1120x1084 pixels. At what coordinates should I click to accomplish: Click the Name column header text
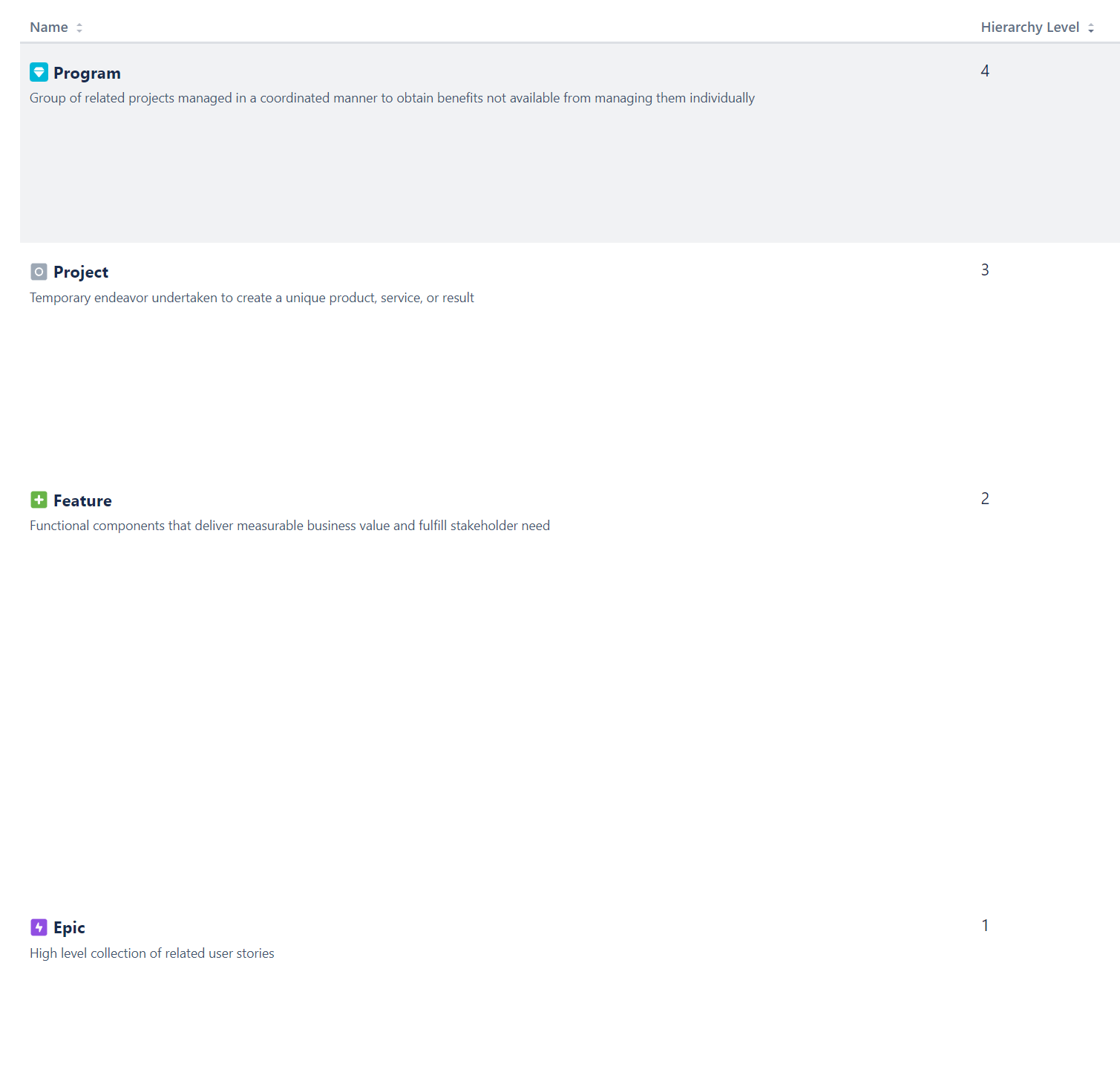[49, 27]
